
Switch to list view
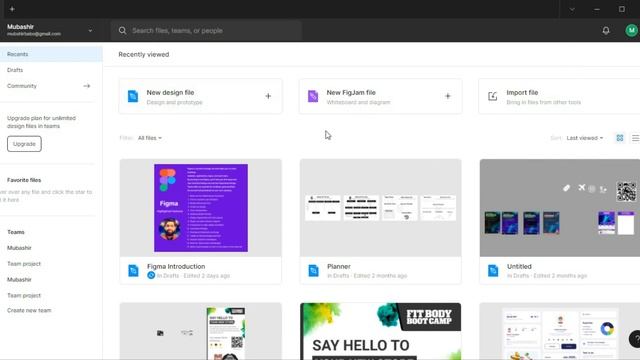click(x=635, y=138)
